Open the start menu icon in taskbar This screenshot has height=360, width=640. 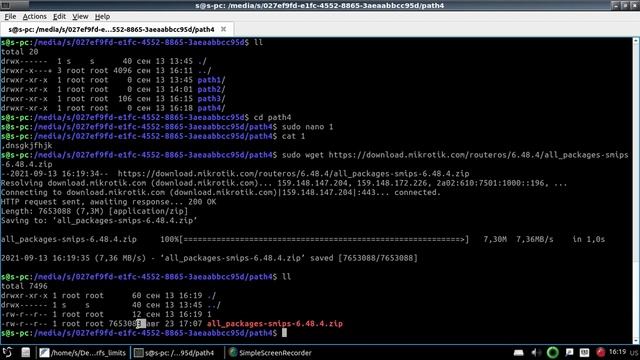tap(7, 352)
